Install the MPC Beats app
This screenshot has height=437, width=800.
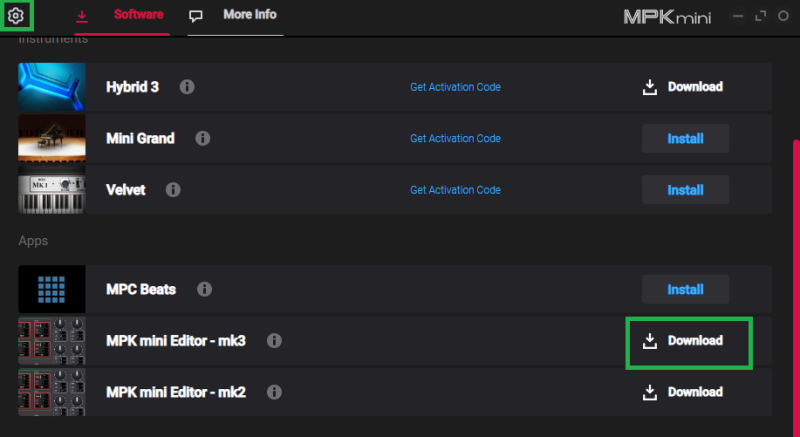point(685,290)
